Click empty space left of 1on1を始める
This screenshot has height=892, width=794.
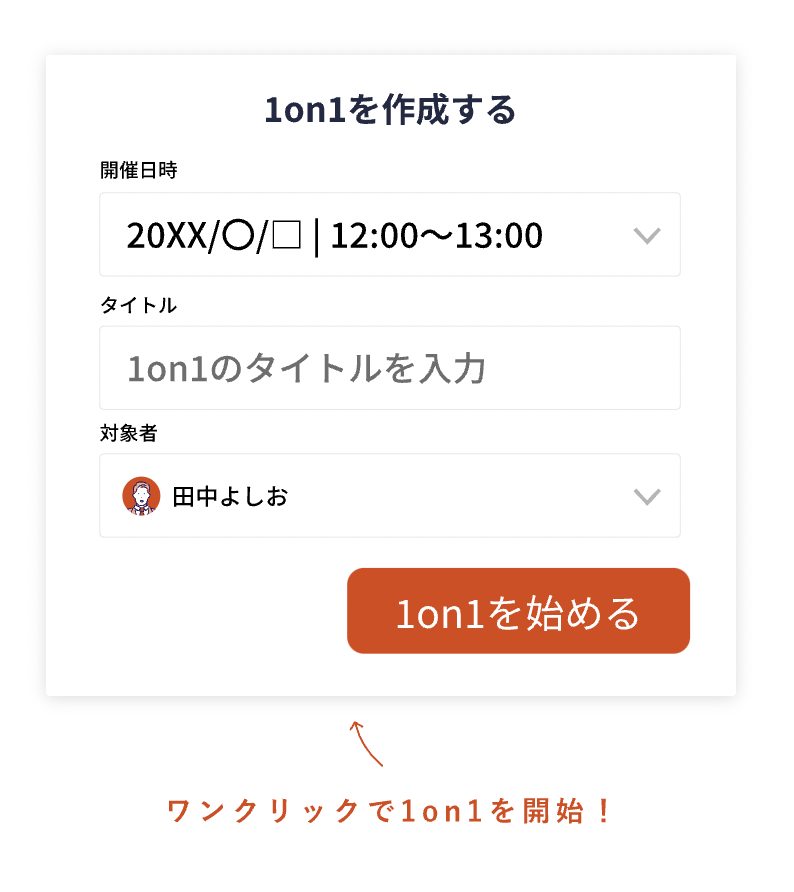pos(220,611)
